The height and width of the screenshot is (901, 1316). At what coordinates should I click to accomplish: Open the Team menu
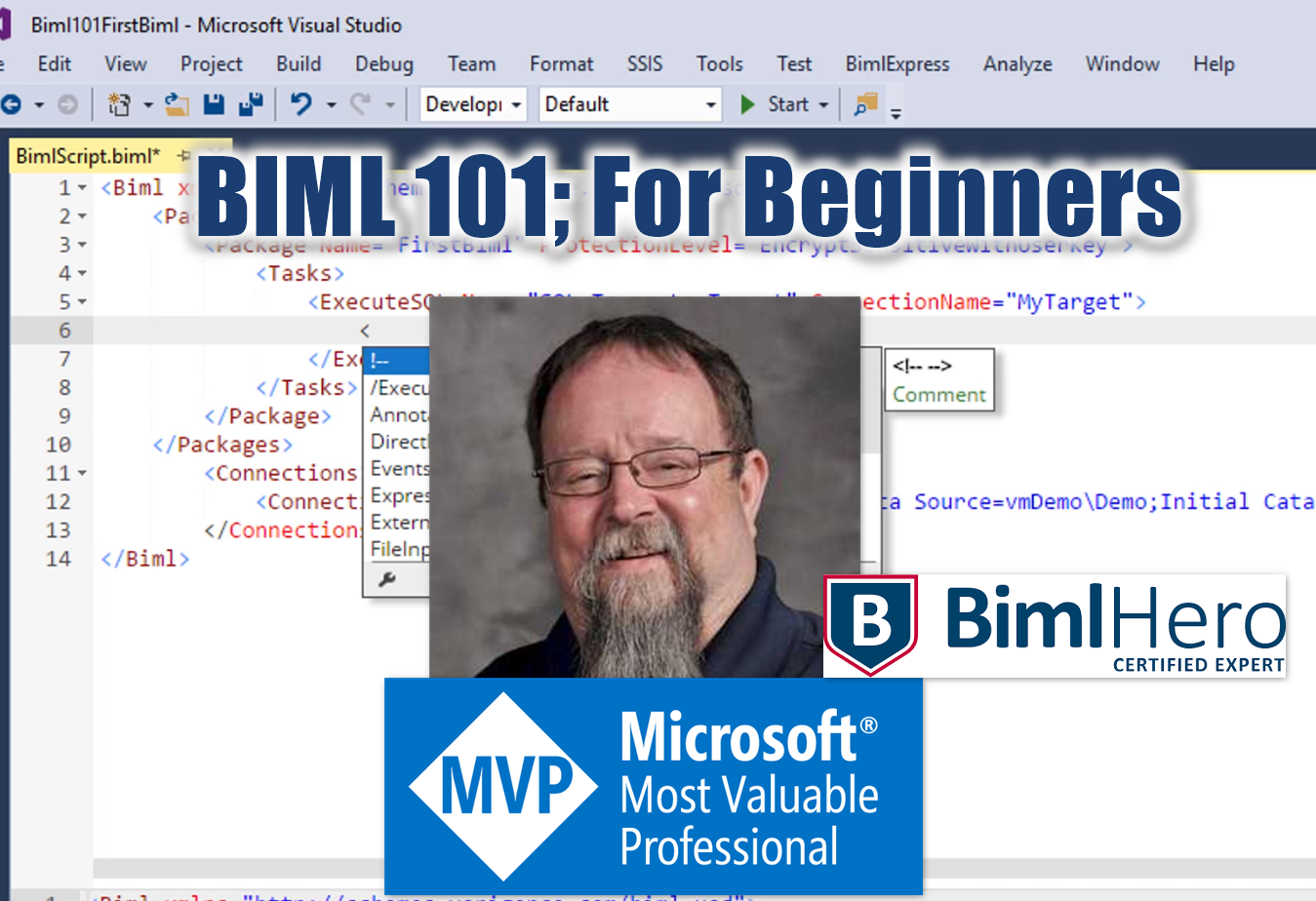471,64
